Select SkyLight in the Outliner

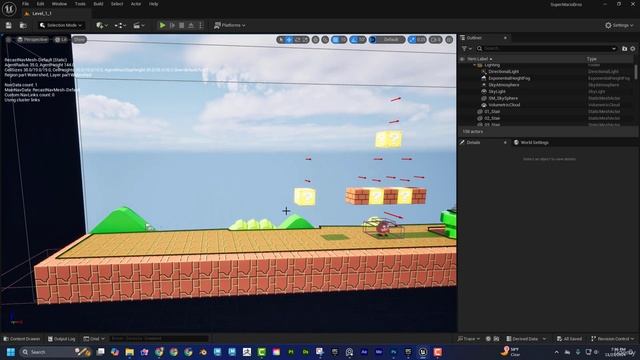tap(497, 91)
